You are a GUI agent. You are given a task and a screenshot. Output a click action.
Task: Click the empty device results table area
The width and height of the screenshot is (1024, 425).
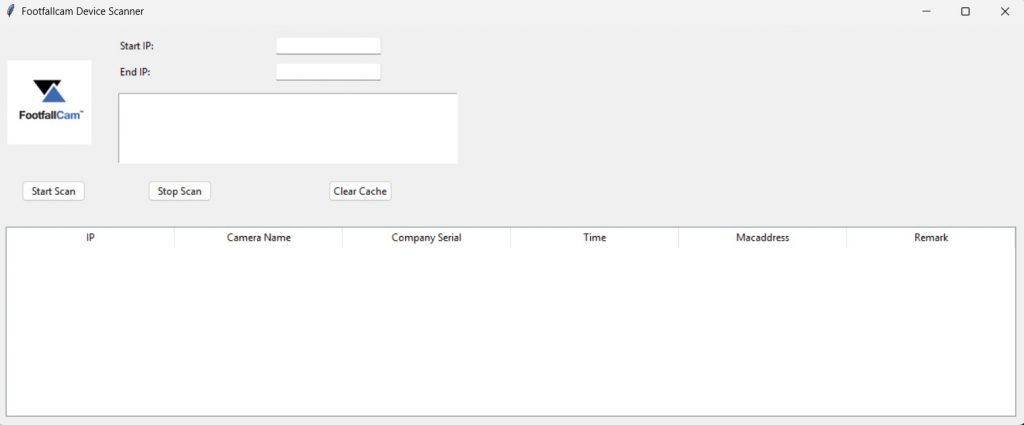[510, 330]
